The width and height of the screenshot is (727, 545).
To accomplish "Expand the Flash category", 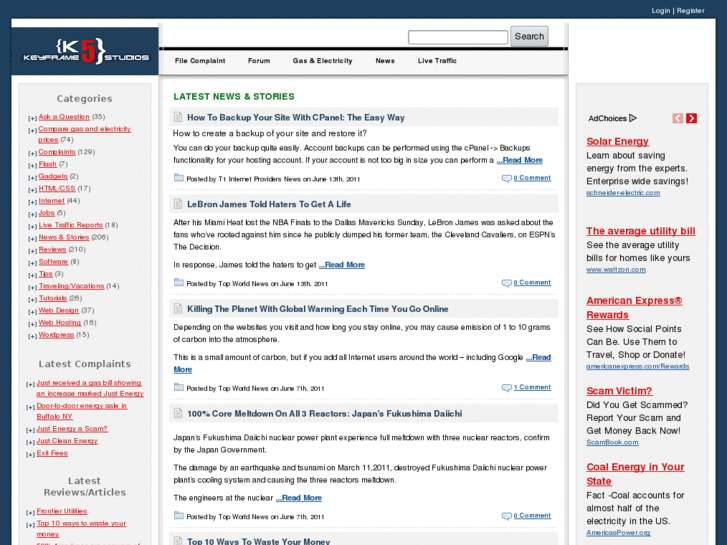I will pos(32,165).
